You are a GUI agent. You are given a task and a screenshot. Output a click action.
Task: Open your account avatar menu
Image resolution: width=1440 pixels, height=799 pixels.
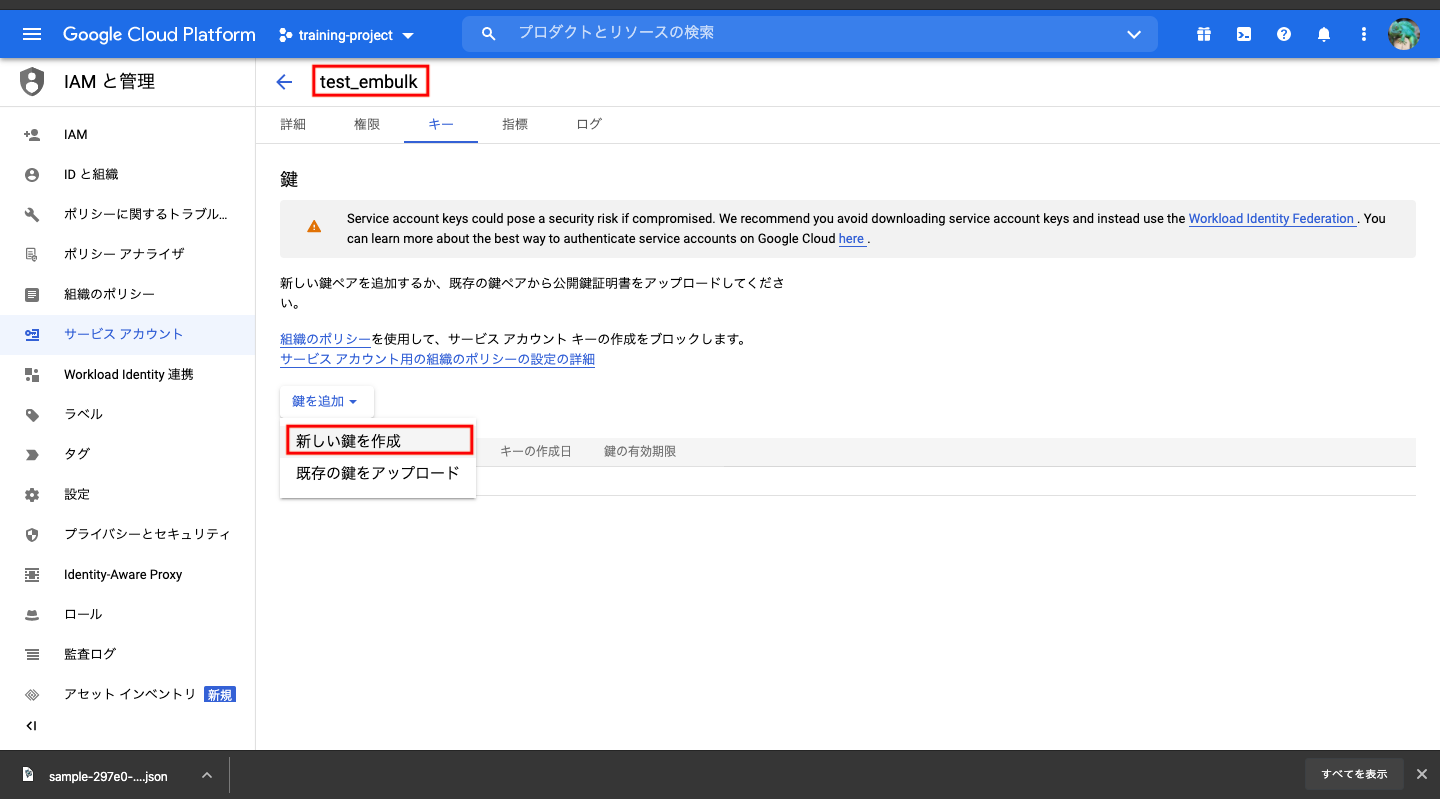click(1405, 33)
